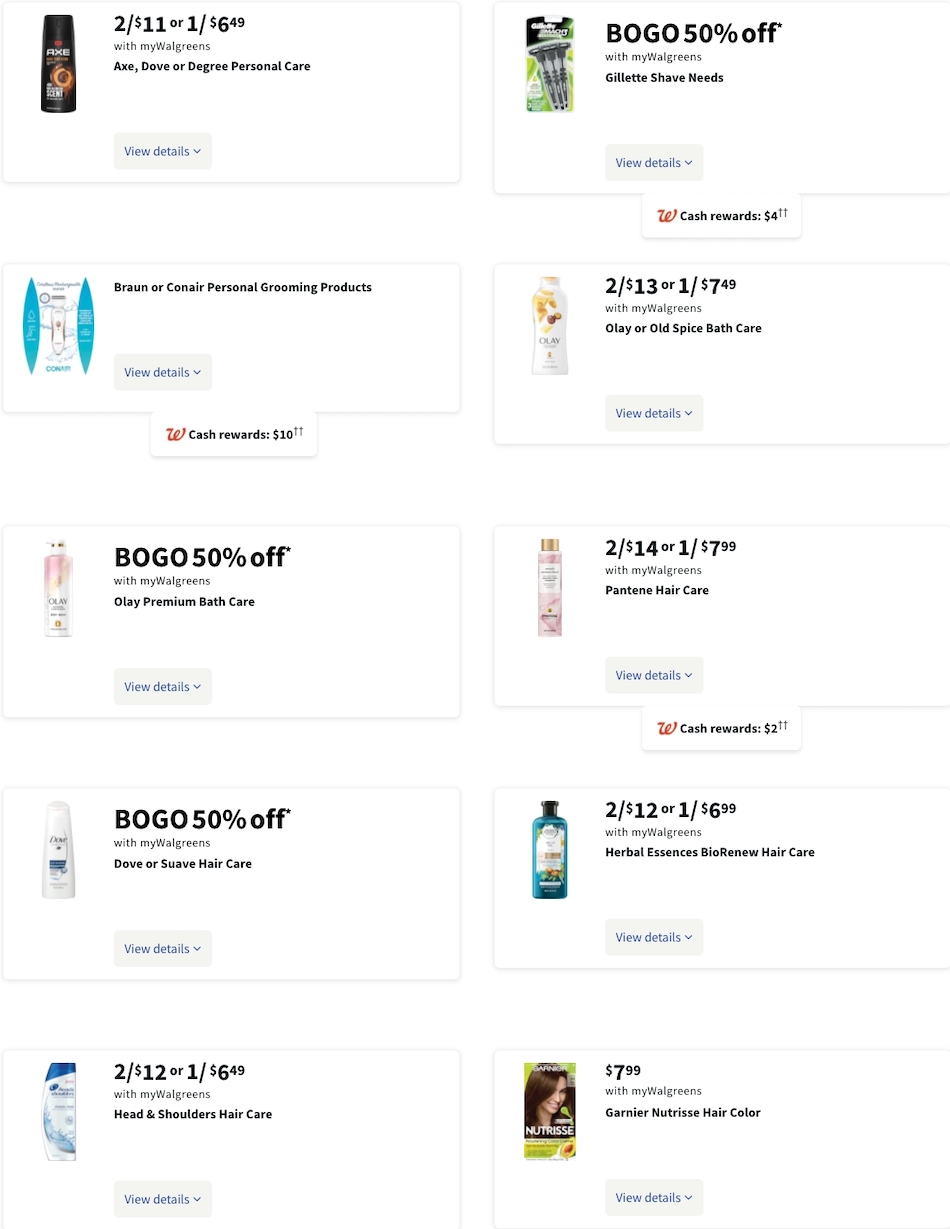The height and width of the screenshot is (1229, 950).
Task: Expand View details for Gillette Shave Needs
Action: (x=653, y=162)
